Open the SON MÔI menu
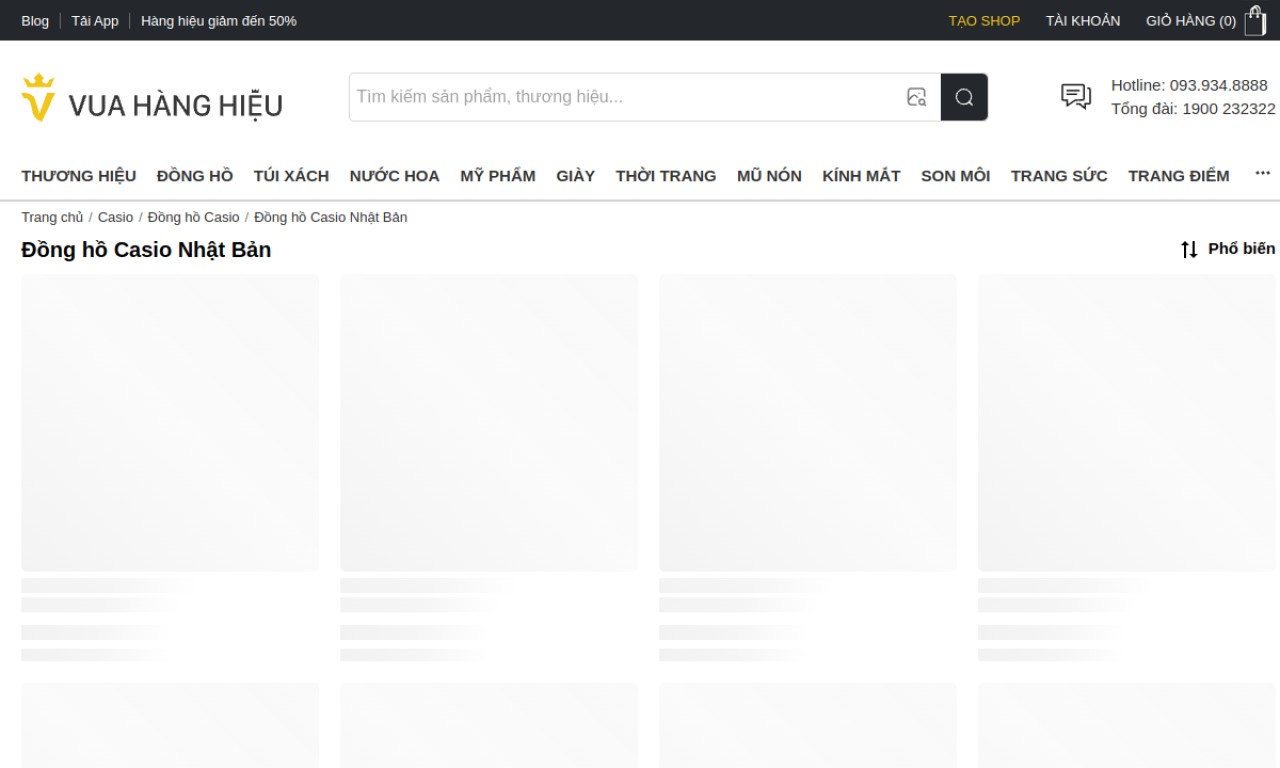 [955, 176]
